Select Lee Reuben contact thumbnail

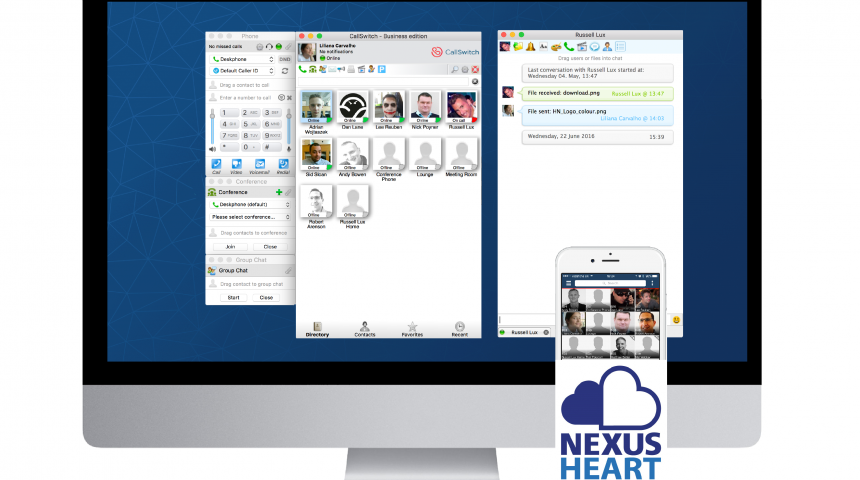coord(389,107)
